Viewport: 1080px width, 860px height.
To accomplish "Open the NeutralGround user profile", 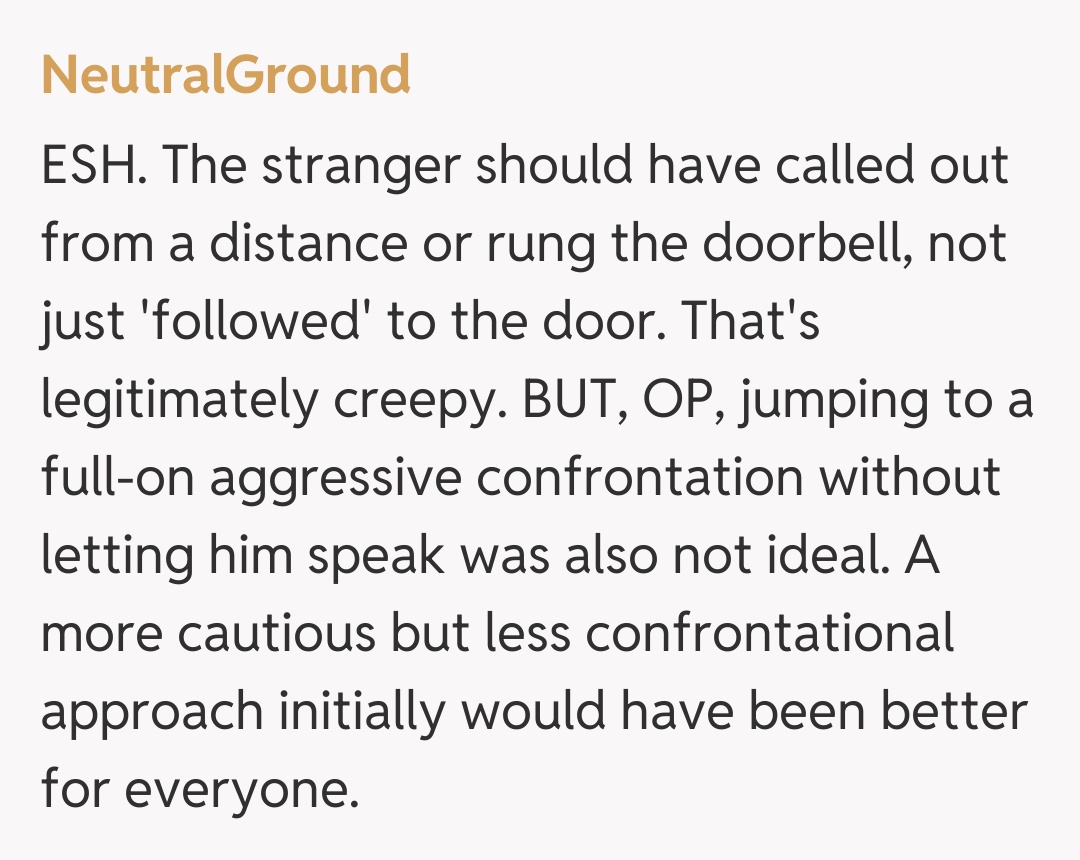I will tap(226, 75).
